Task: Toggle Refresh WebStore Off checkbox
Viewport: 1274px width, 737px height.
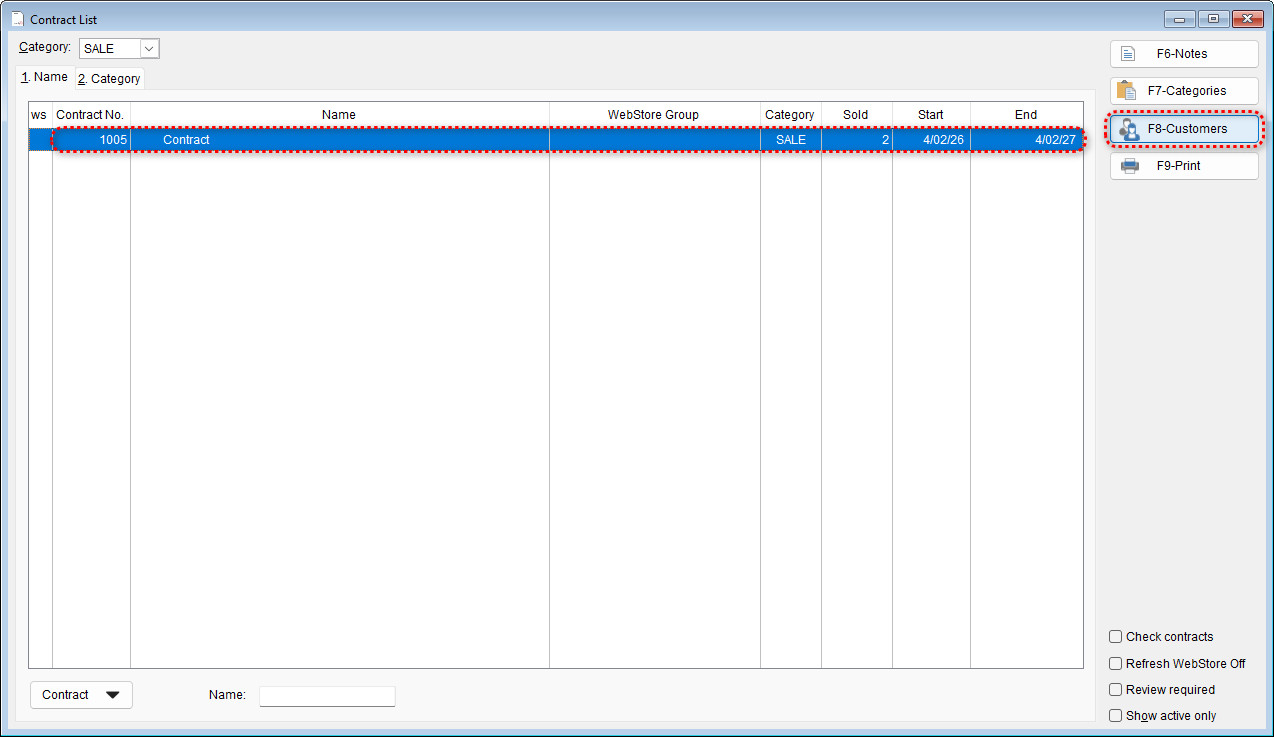Action: click(x=1116, y=664)
